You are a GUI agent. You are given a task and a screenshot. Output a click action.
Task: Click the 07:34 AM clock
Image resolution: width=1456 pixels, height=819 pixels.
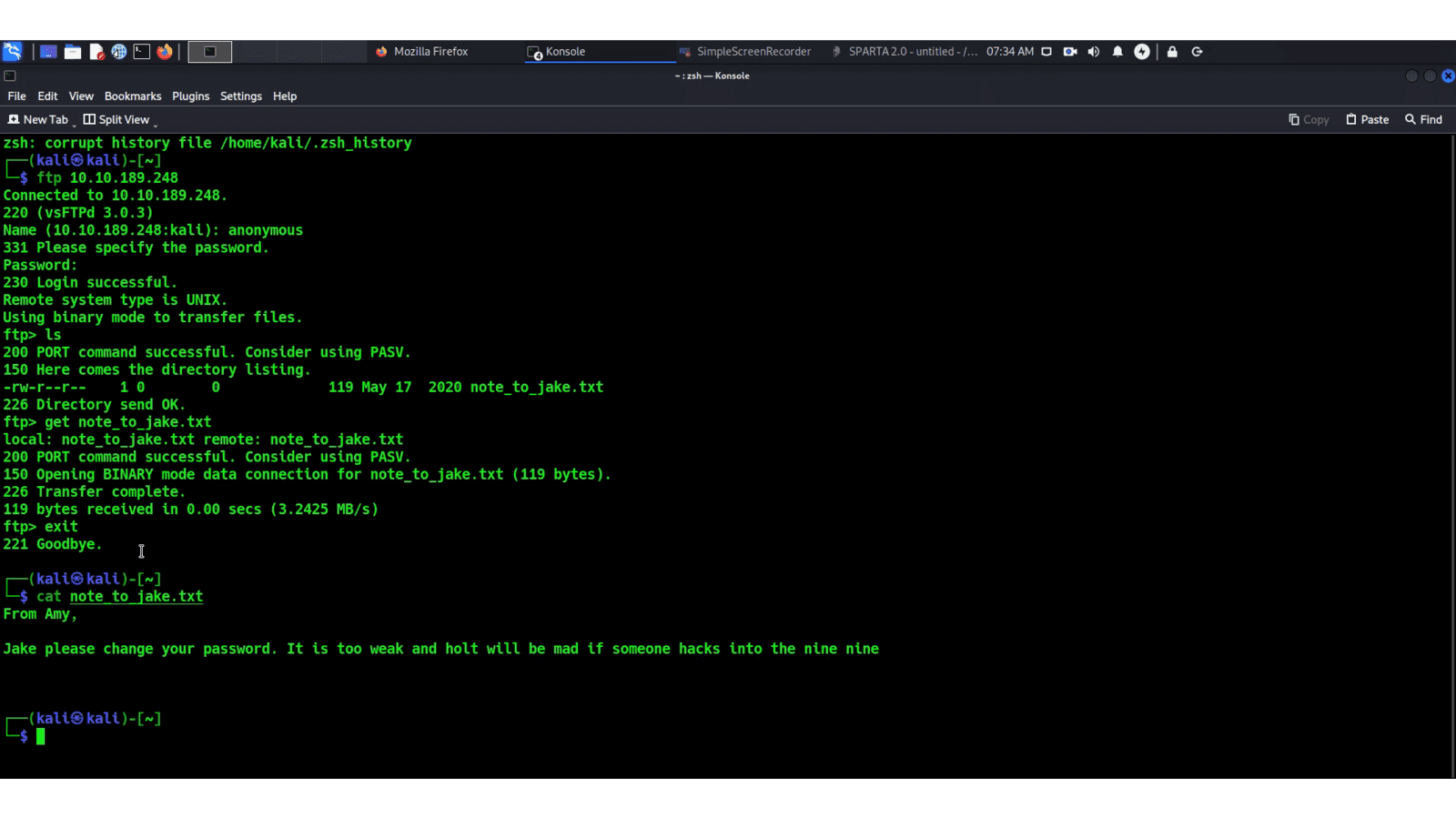click(1010, 52)
